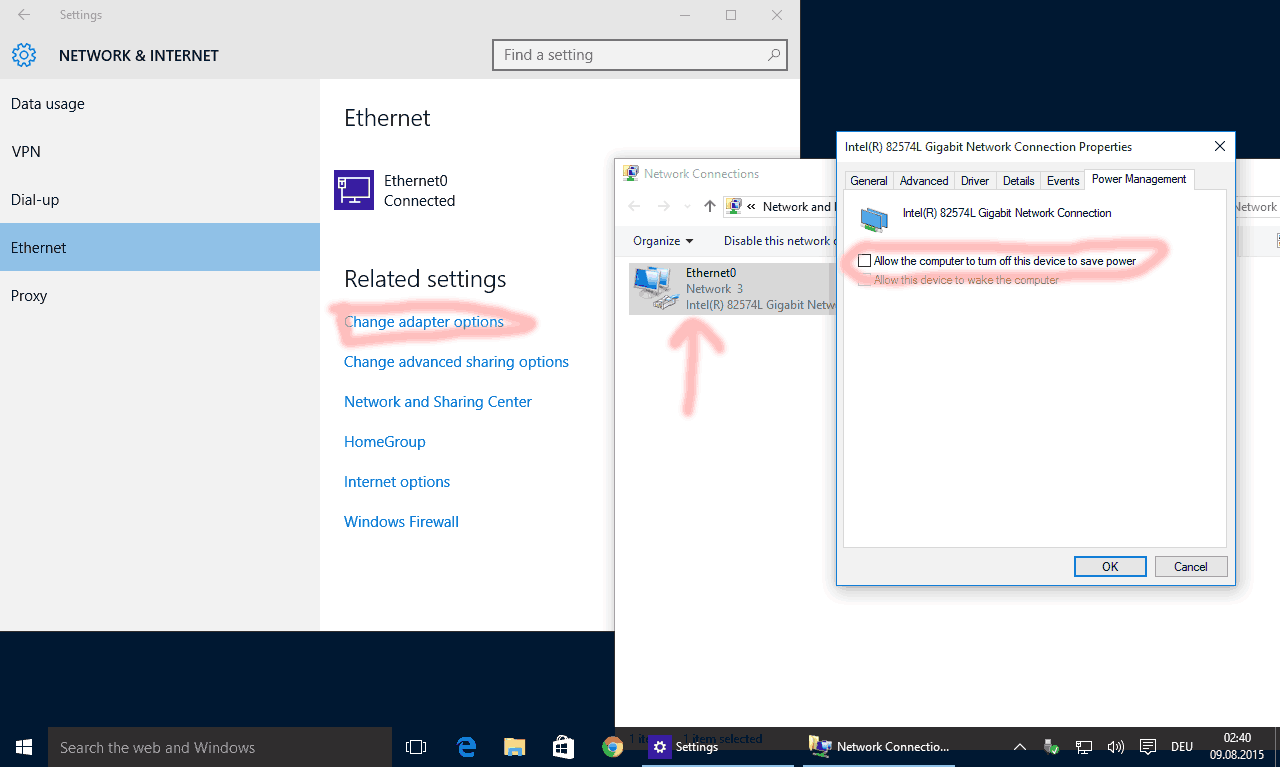Open the Change adapter options link
Image resolution: width=1280 pixels, height=767 pixels.
(424, 321)
